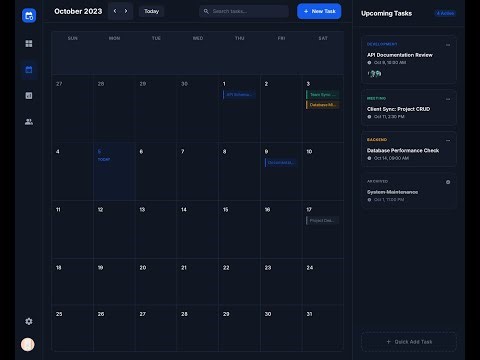Open more options on Database Performance Check card
Viewport: 480px width, 360px height.
[x=448, y=140]
